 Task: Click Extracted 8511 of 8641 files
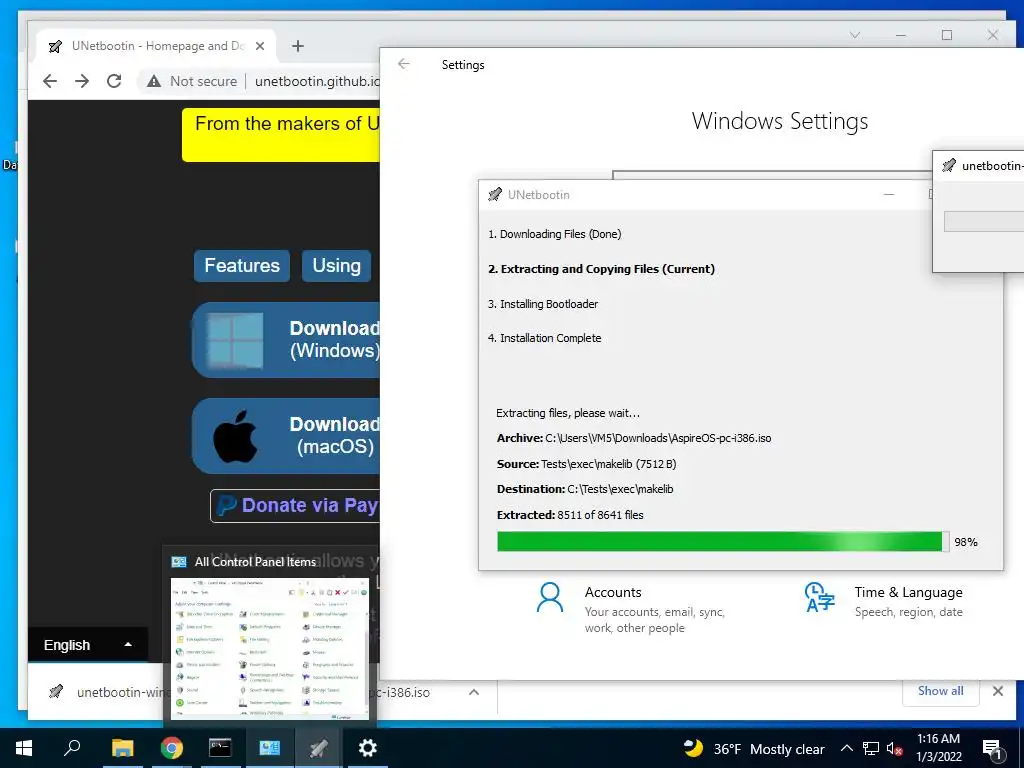(570, 515)
